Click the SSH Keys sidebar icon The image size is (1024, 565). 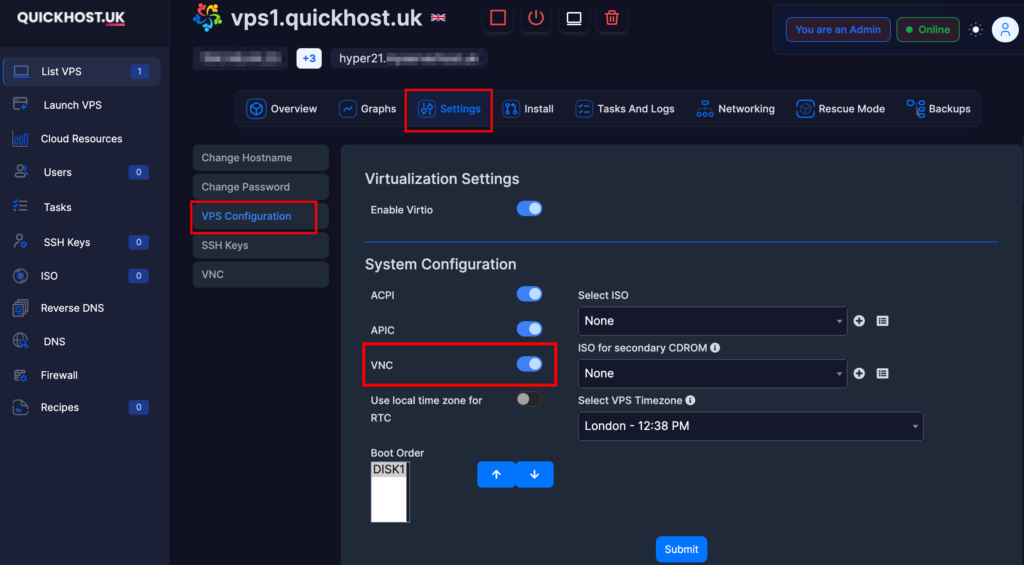20,242
